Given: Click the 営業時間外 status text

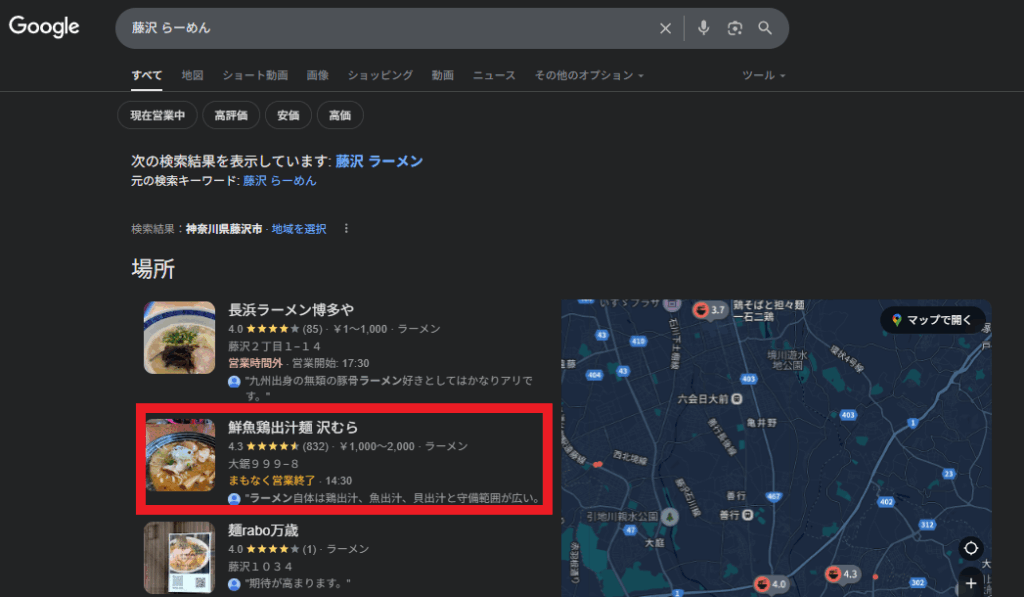Looking at the screenshot, I should point(255,363).
